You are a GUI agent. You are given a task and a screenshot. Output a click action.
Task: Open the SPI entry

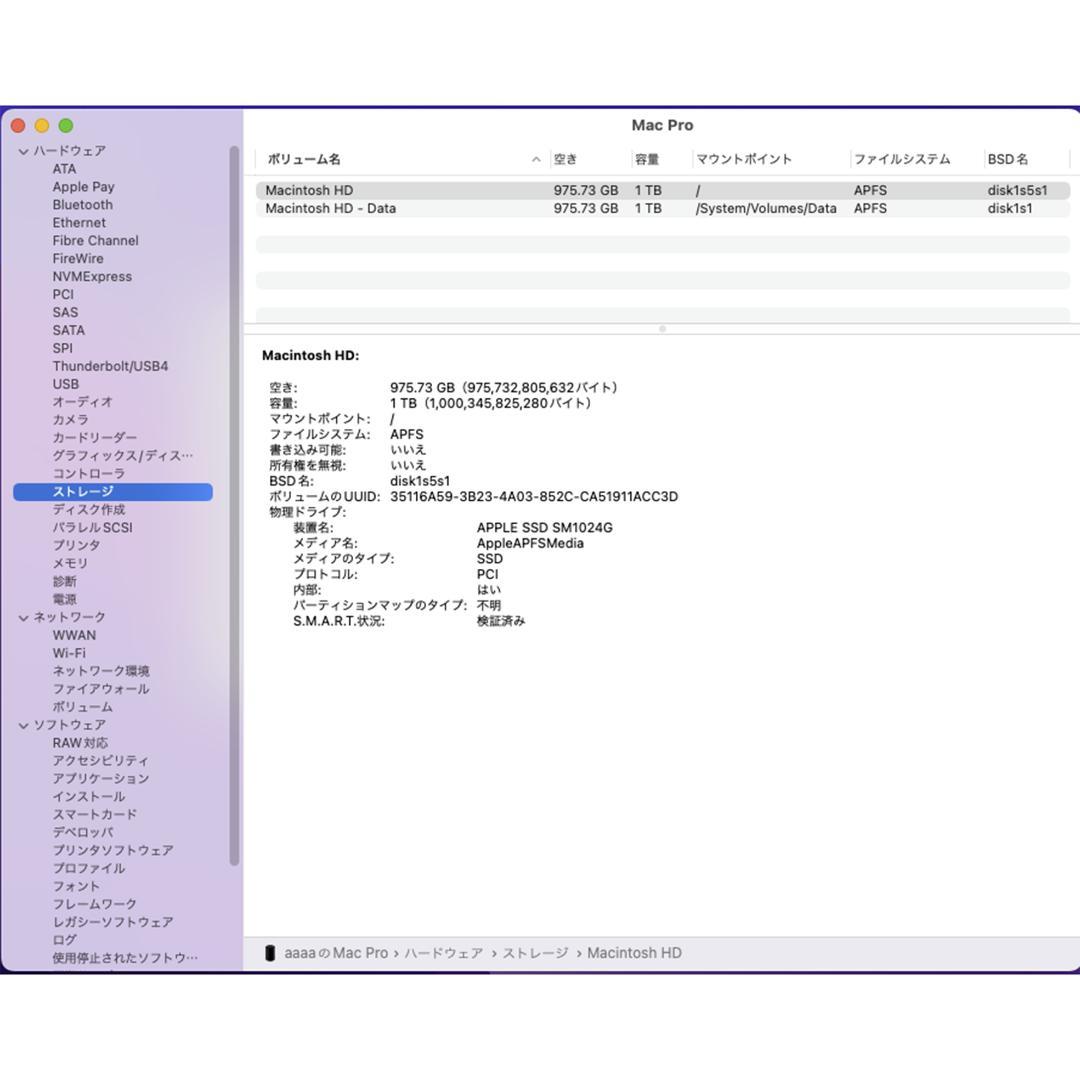click(62, 348)
